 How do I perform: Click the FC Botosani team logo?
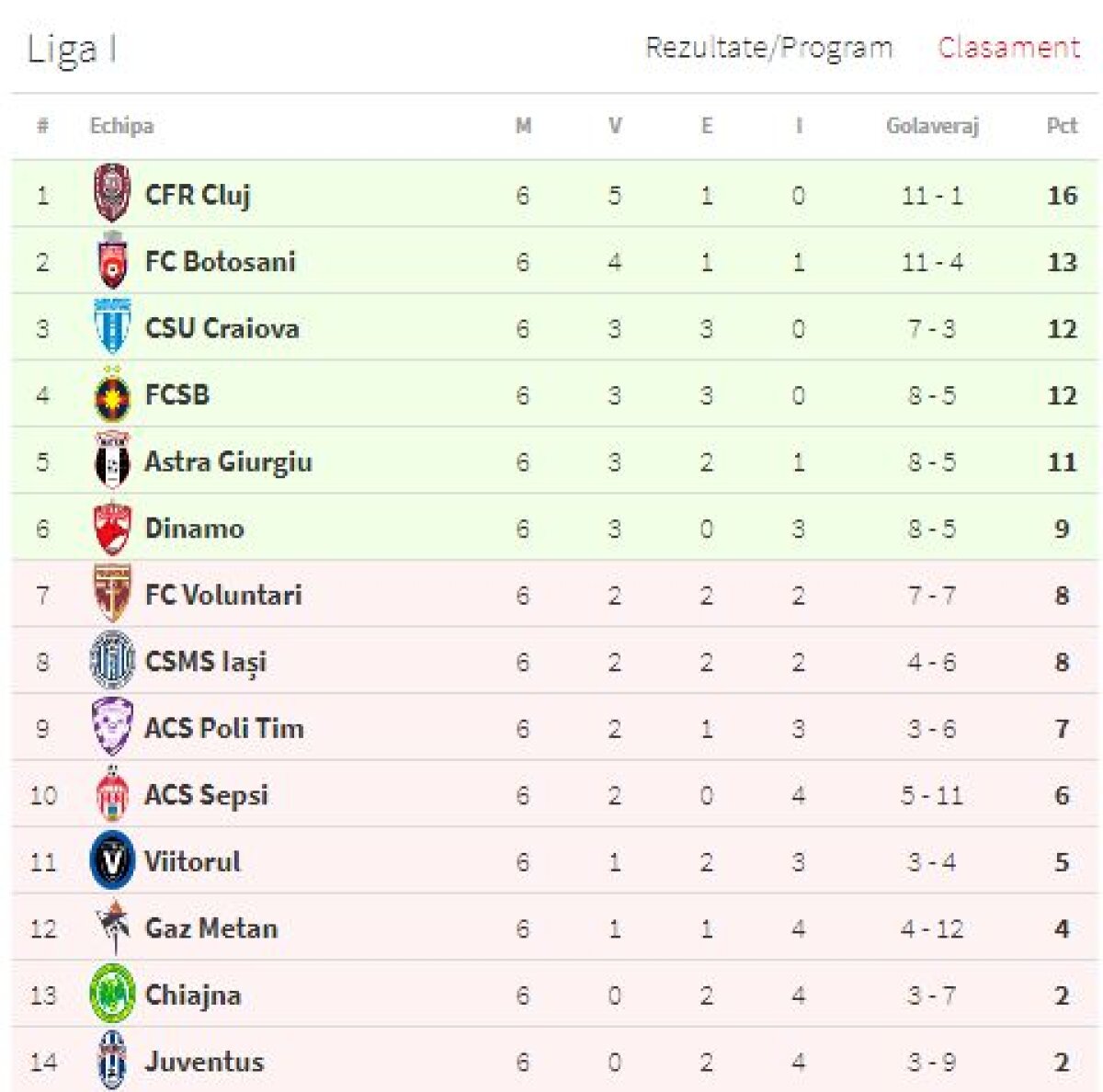(112, 261)
